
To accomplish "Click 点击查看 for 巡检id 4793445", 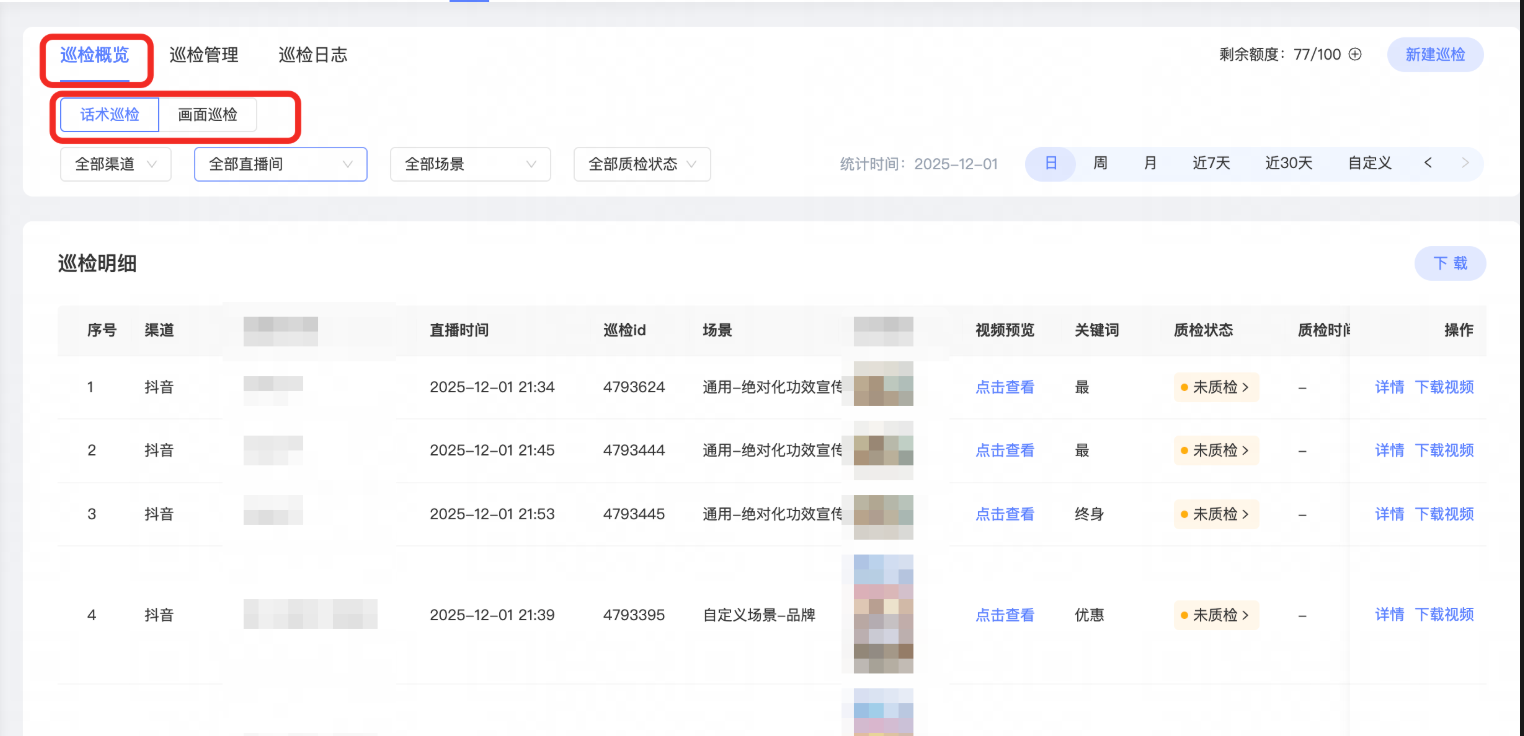I will coord(1005,514).
